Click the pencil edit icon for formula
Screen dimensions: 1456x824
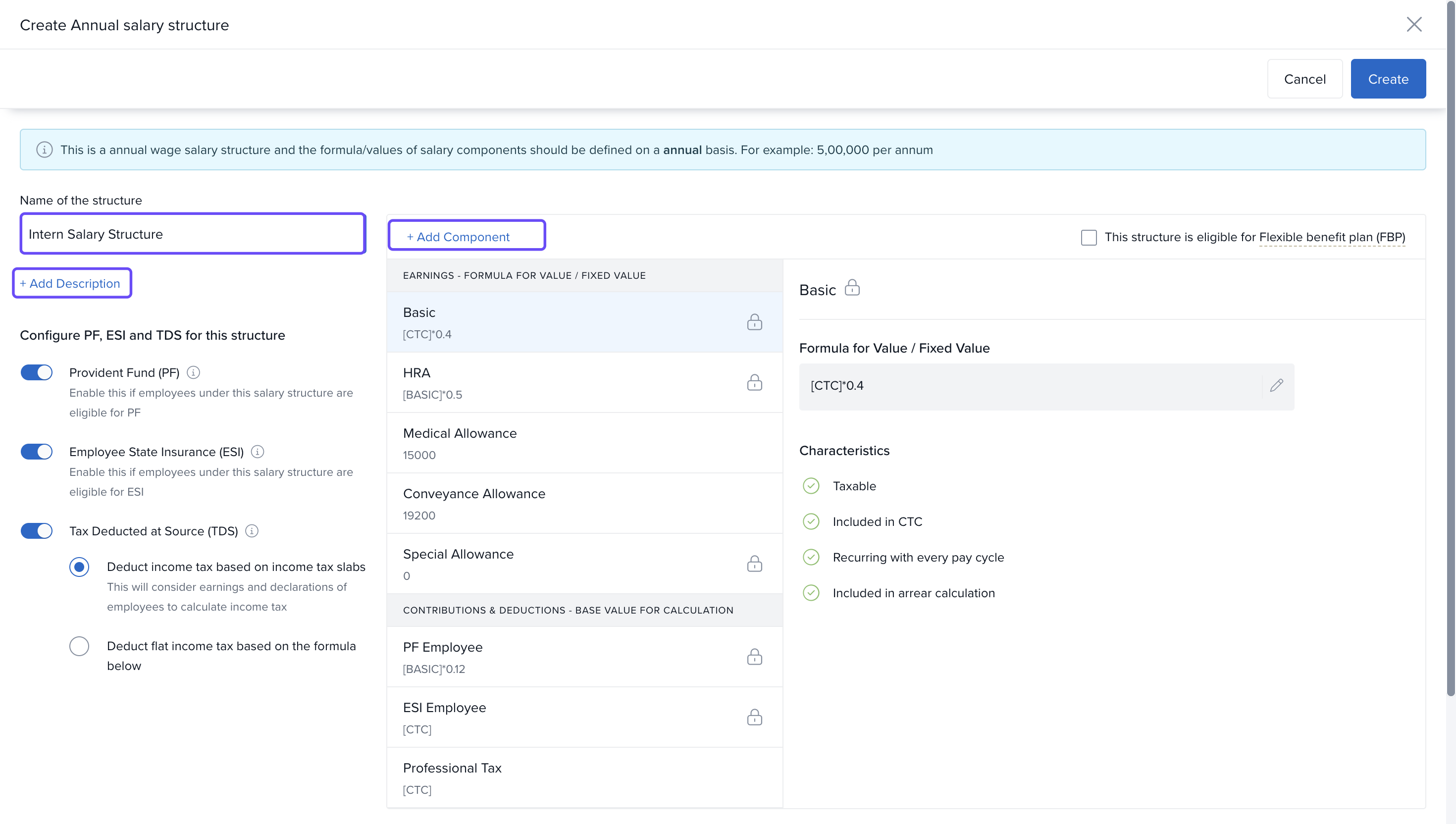tap(1276, 385)
